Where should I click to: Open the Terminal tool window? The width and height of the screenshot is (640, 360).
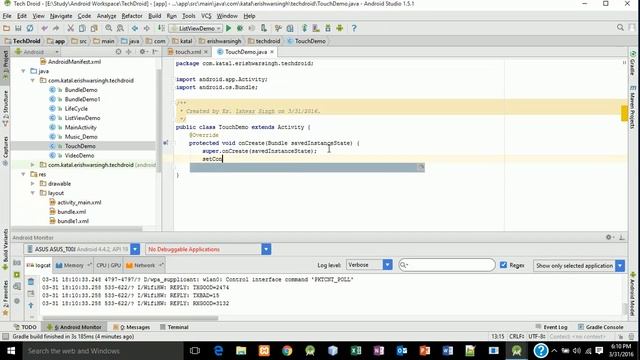174,327
